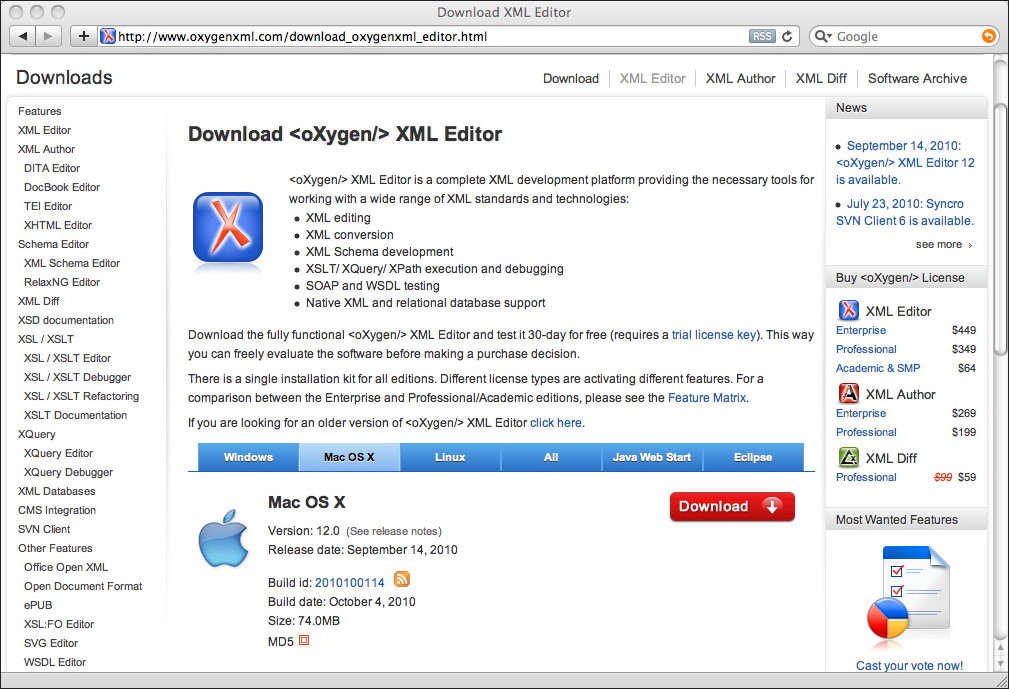Viewport: 1009px width, 689px height.
Task: Open XML Author in top navigation
Action: click(740, 78)
